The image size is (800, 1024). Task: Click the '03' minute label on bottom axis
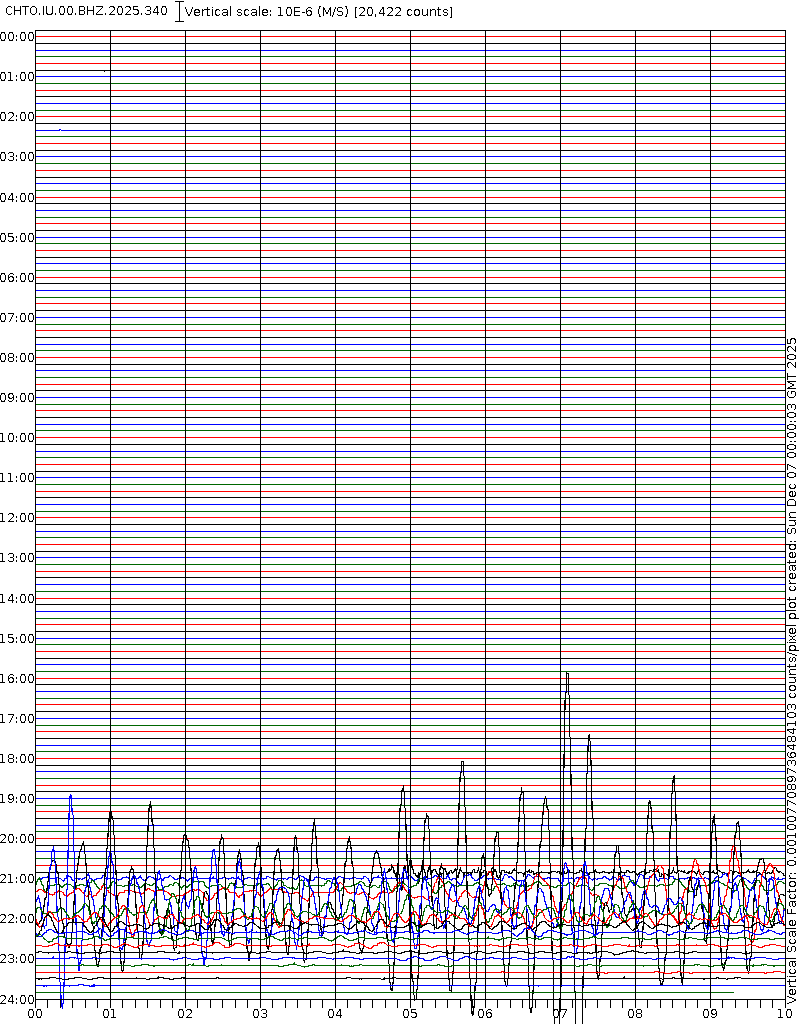click(x=260, y=1014)
